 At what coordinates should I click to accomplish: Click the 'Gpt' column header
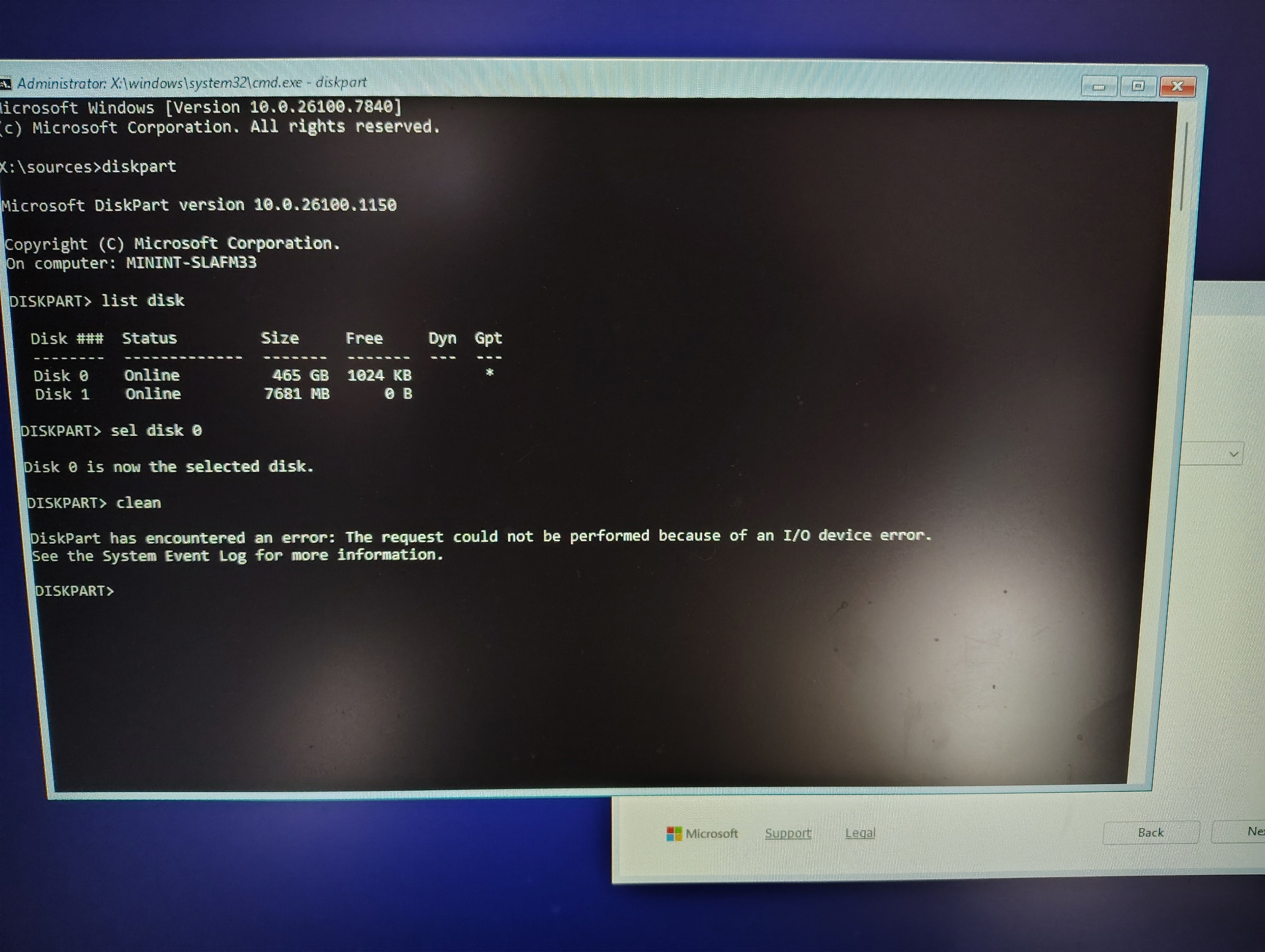click(x=488, y=338)
